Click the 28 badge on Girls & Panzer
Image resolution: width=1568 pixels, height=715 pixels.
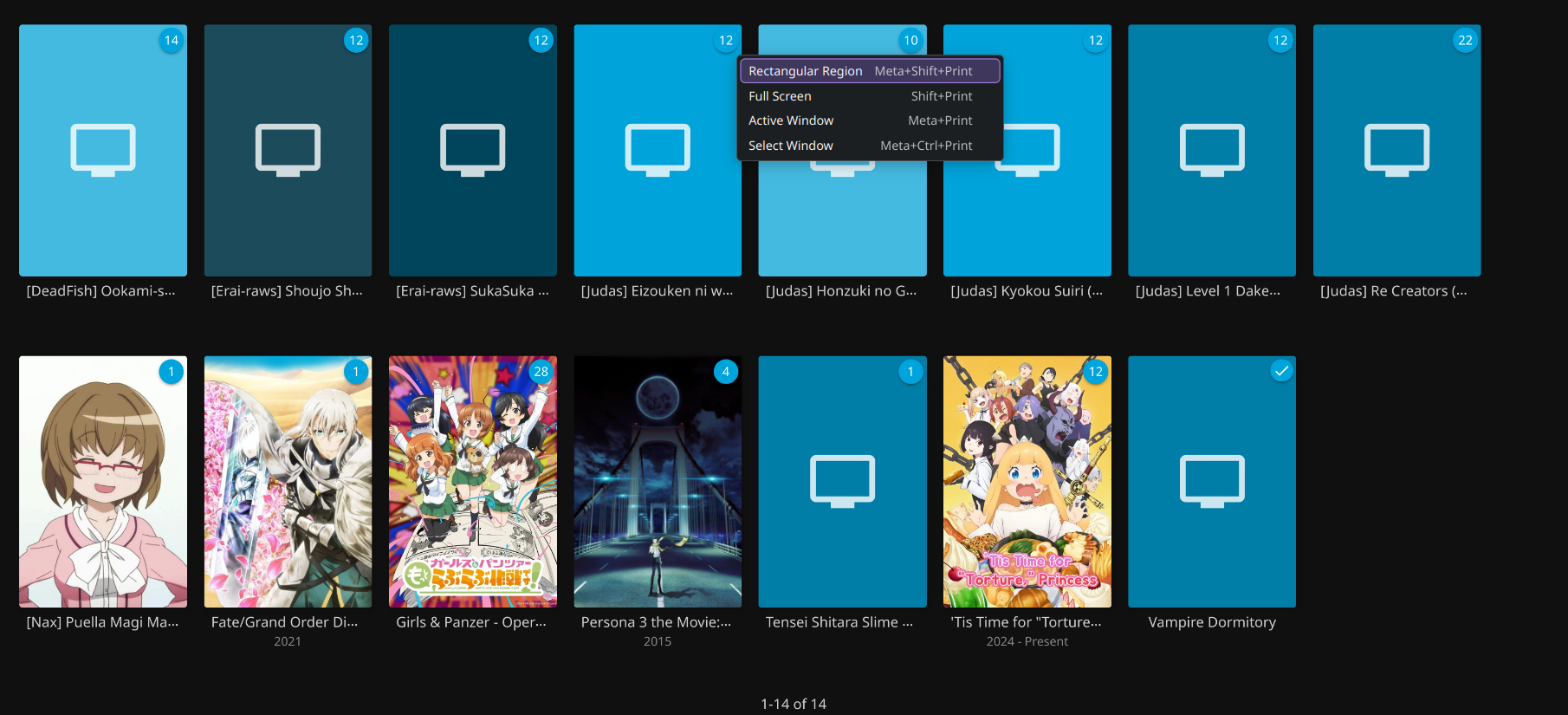[541, 371]
